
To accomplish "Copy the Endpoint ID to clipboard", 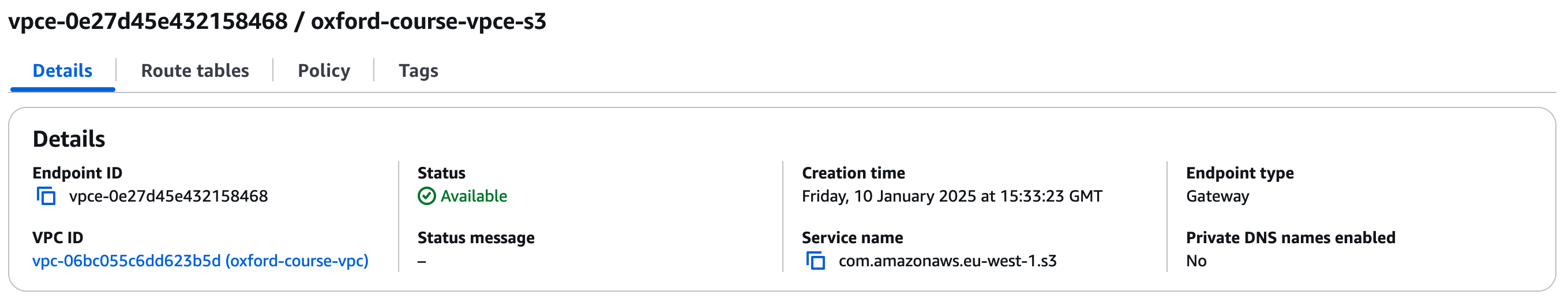I will click(x=46, y=196).
